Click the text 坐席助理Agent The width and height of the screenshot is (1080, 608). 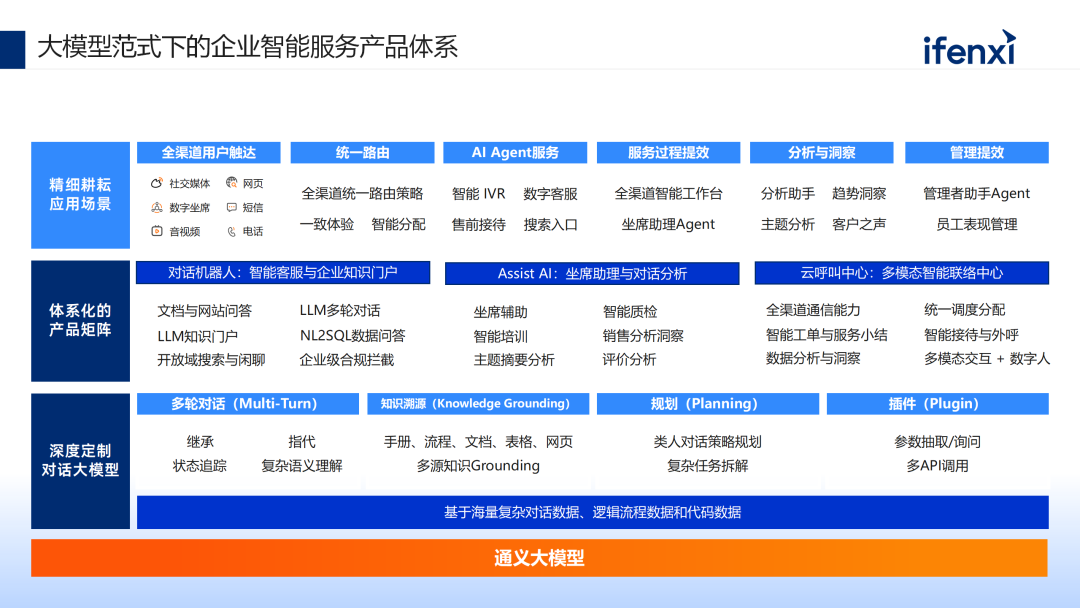[668, 224]
